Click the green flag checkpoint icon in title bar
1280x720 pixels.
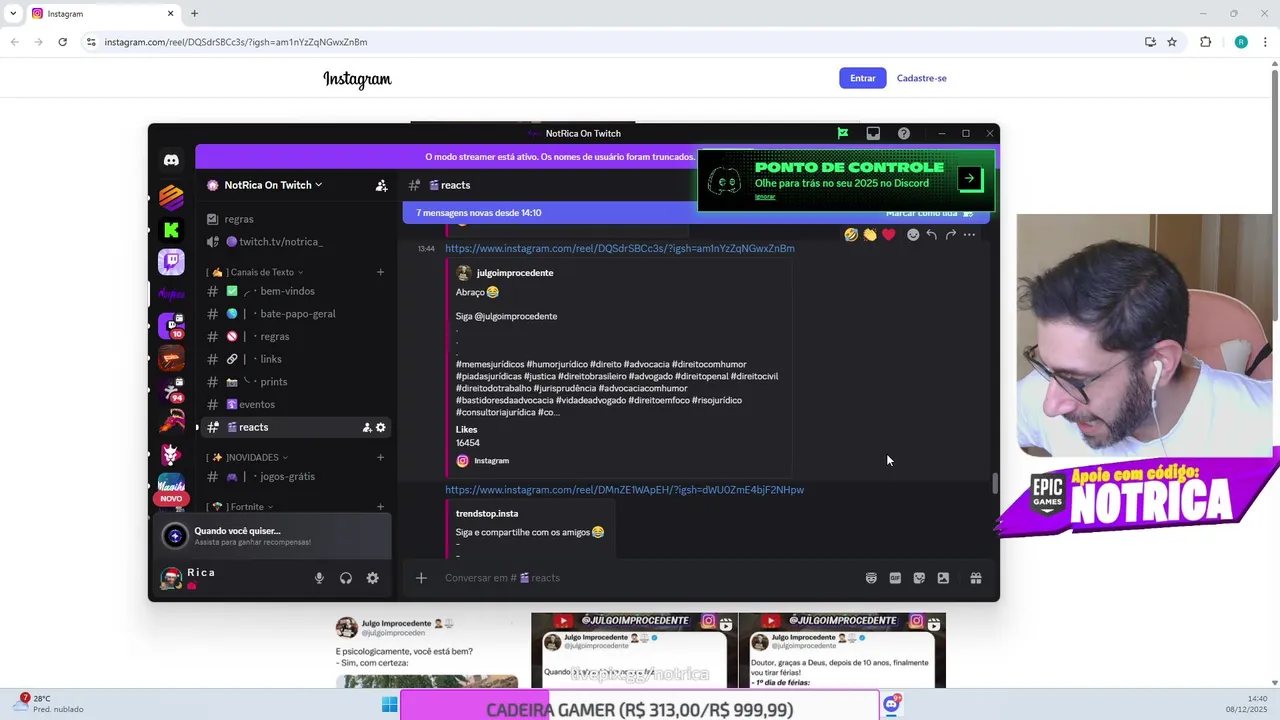point(843,133)
